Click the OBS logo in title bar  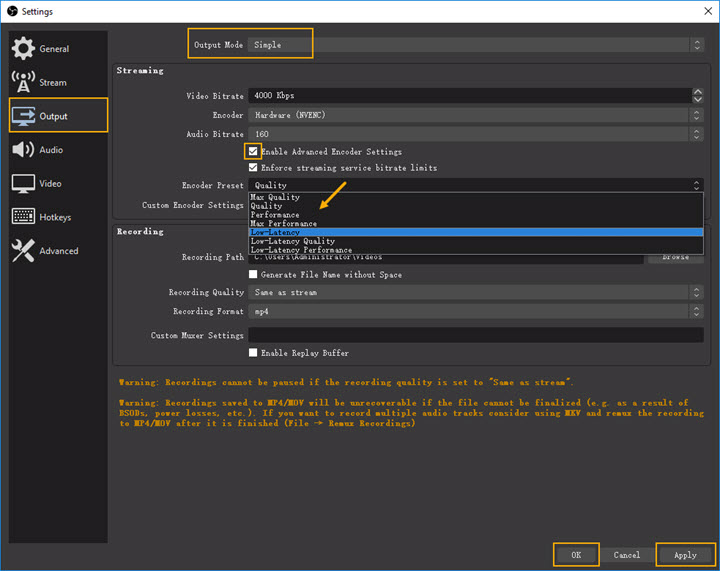coord(10,11)
